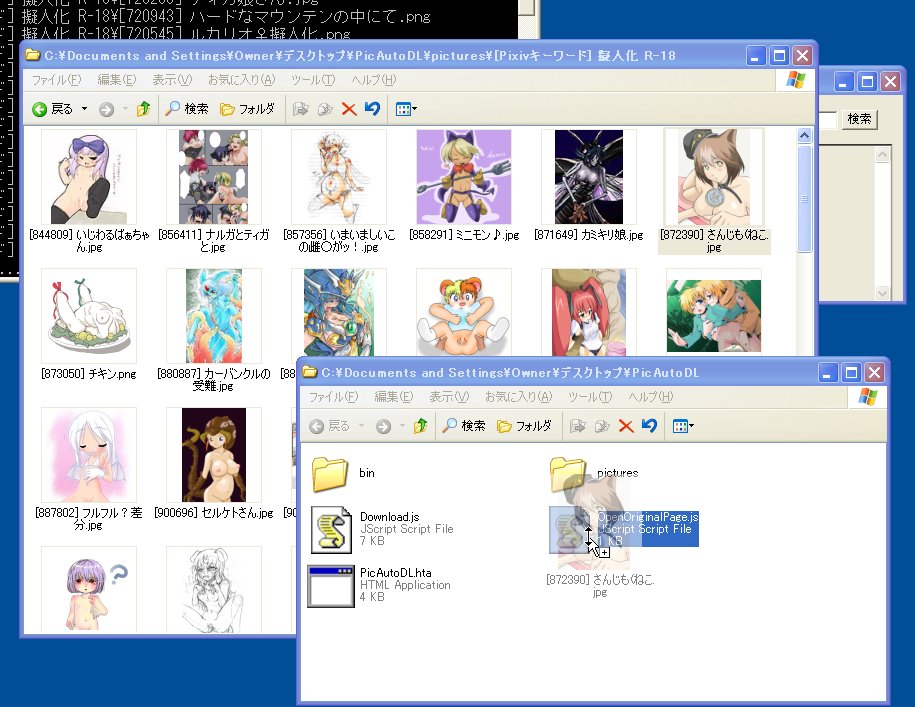
Task: Open Back history dropdown in PicAutoDL window
Action: [361, 426]
